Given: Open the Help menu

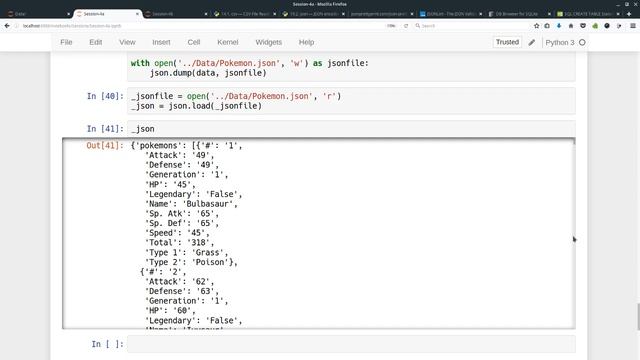Looking at the screenshot, I should tap(306, 42).
